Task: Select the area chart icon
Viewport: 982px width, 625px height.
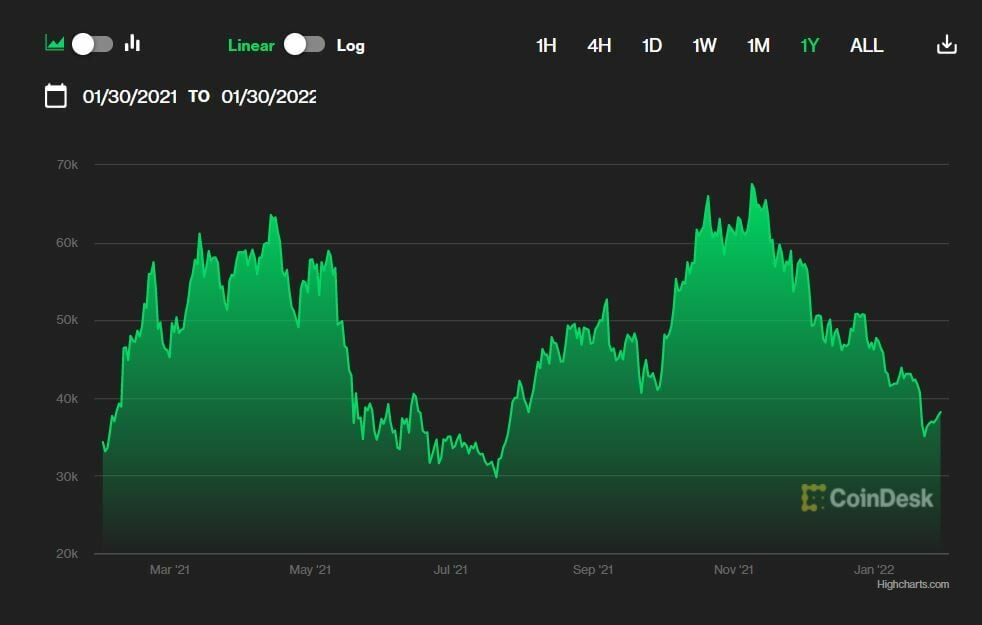Action: pos(54,43)
